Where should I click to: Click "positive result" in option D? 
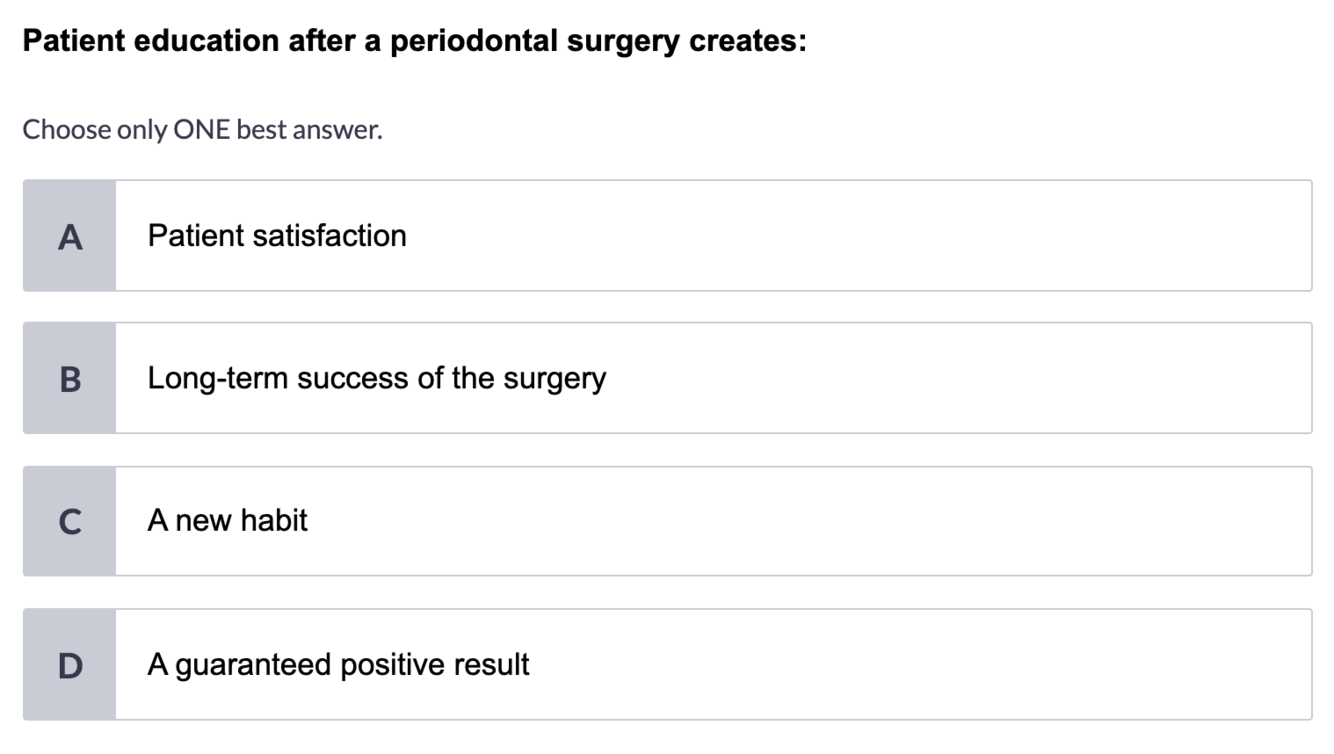click(x=435, y=665)
